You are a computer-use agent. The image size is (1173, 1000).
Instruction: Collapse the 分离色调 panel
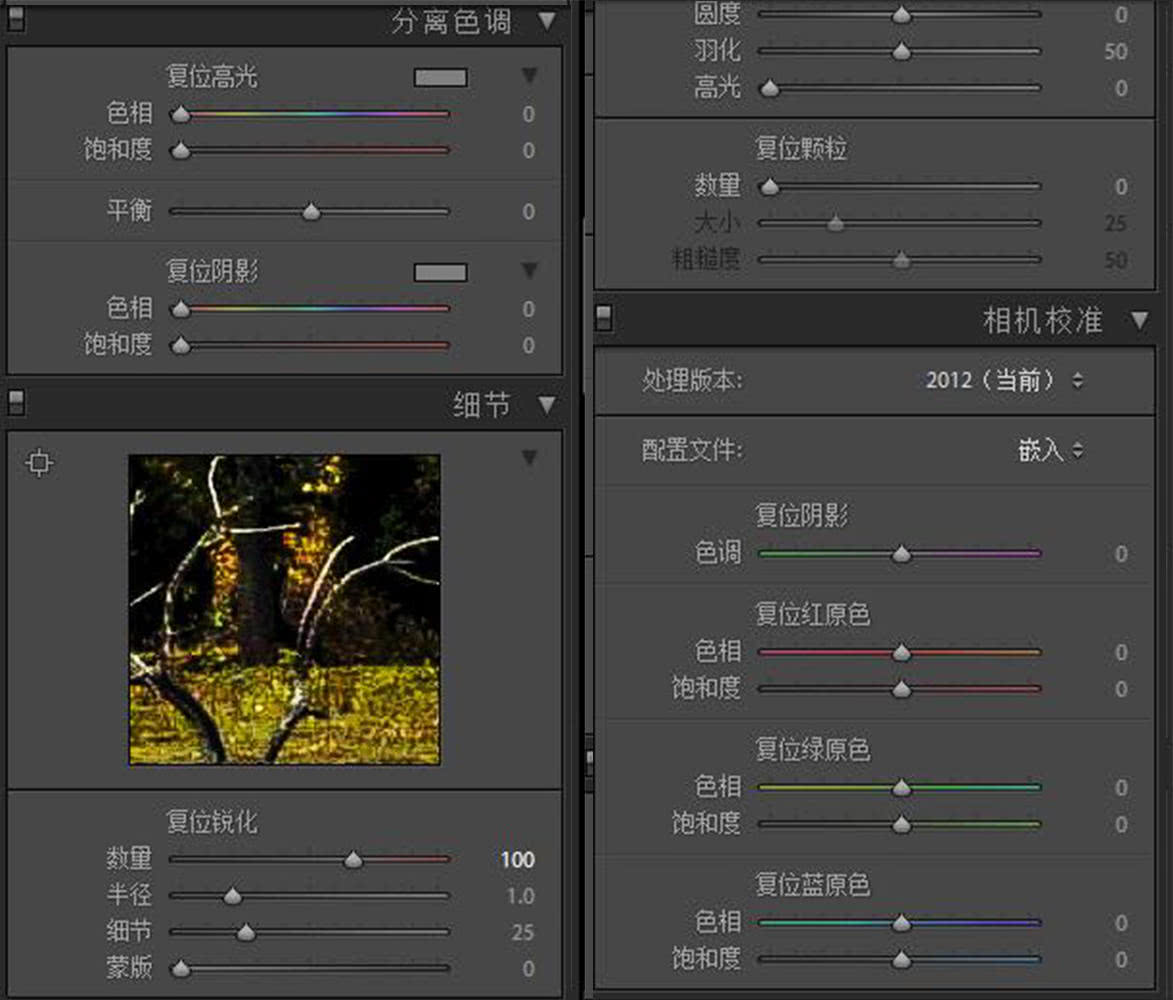546,20
